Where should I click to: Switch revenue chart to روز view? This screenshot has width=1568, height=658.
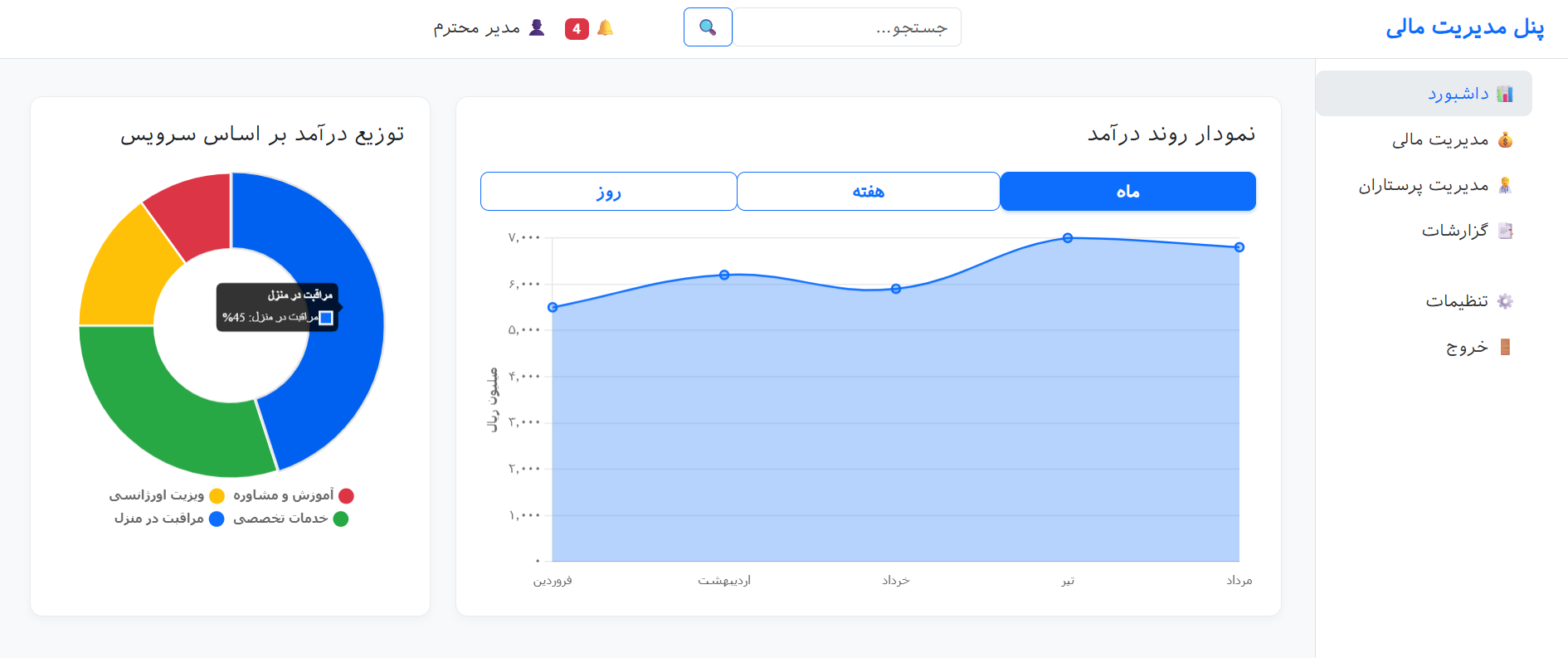point(608,192)
